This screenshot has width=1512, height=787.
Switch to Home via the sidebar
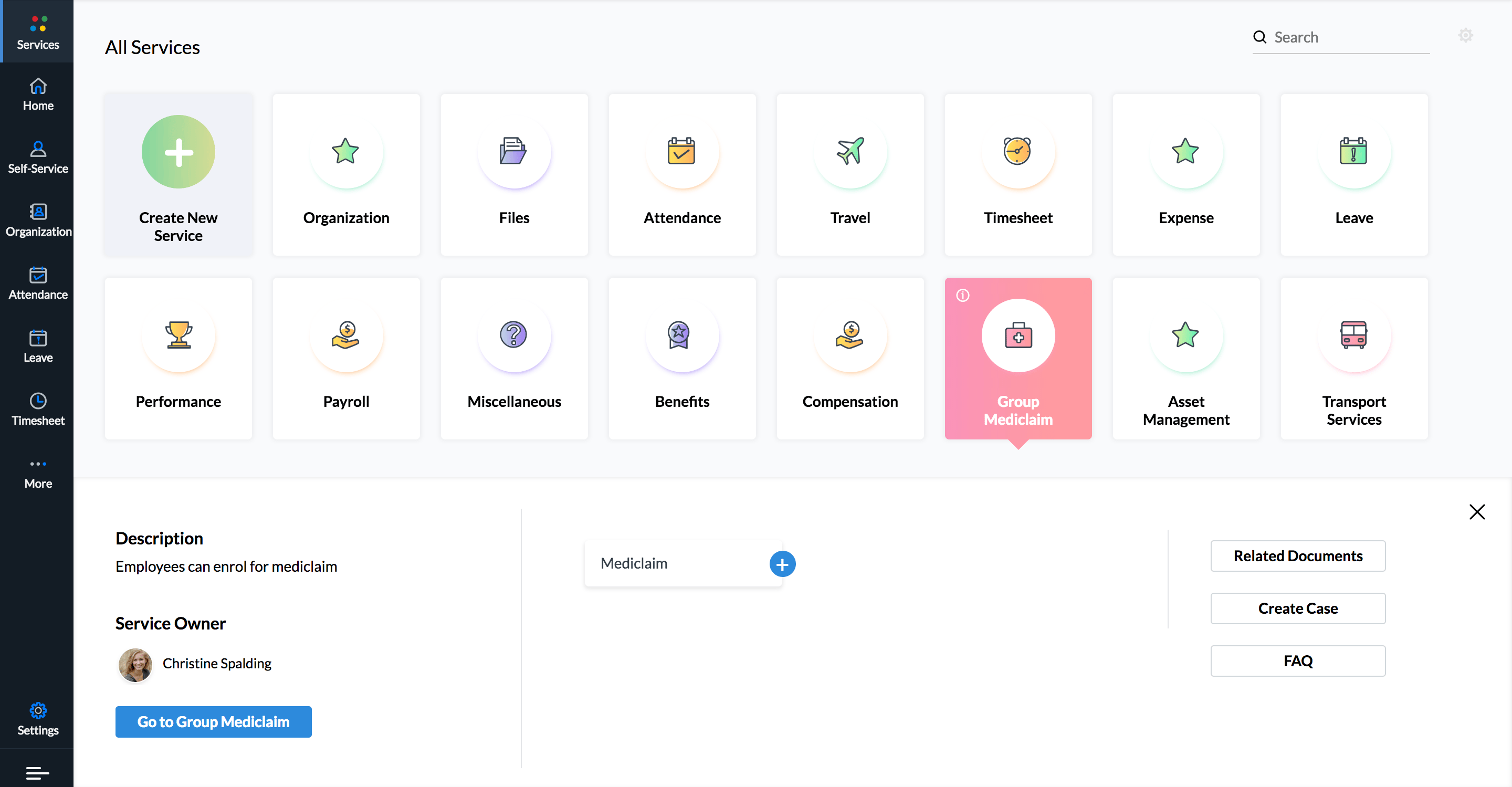coord(38,93)
